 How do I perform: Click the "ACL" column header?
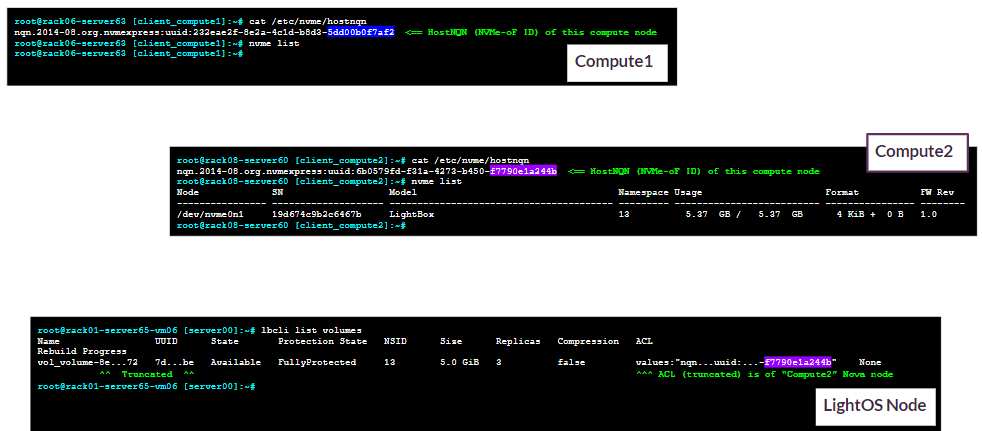tap(643, 341)
